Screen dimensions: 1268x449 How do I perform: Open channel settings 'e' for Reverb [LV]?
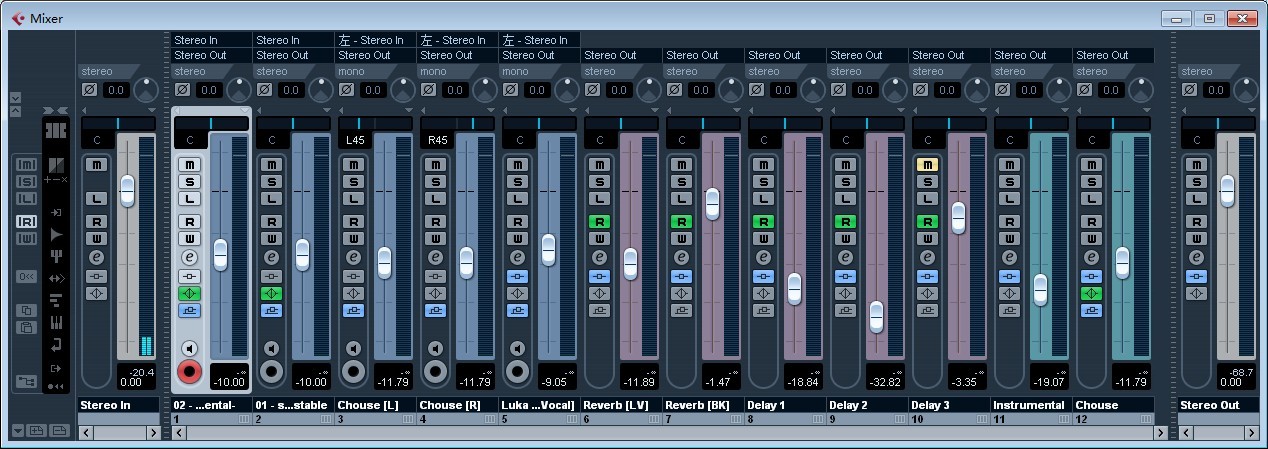pos(598,258)
